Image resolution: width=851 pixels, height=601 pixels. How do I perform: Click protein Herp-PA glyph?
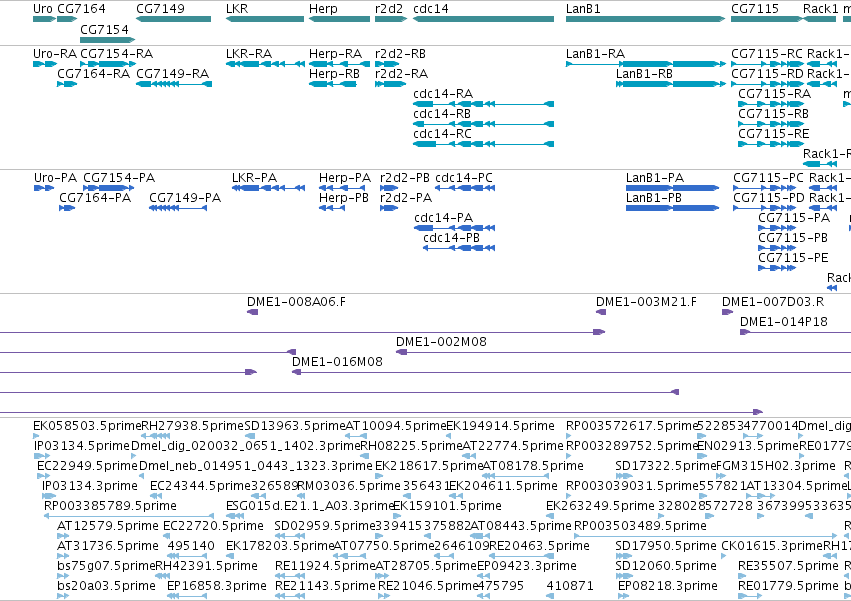[x=342, y=188]
